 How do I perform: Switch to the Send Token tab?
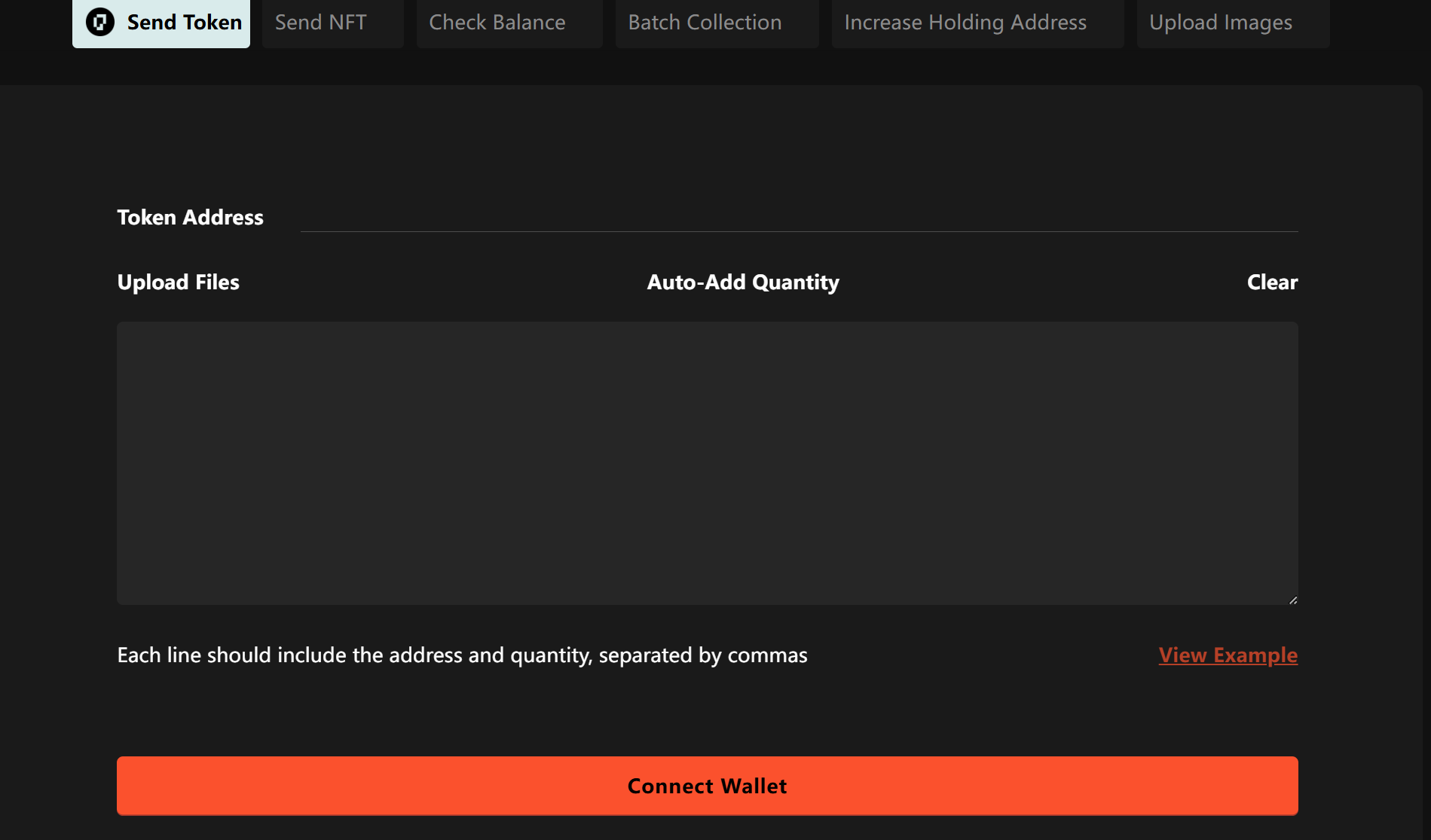tap(183, 23)
